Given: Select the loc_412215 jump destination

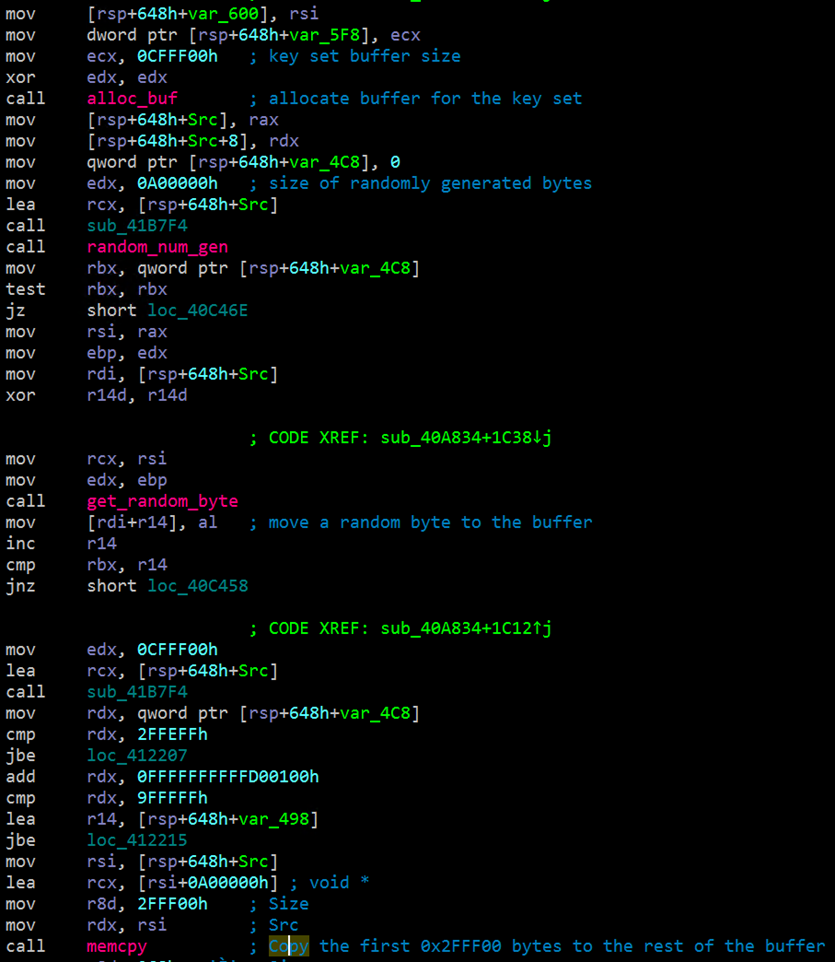Looking at the screenshot, I should click(137, 840).
